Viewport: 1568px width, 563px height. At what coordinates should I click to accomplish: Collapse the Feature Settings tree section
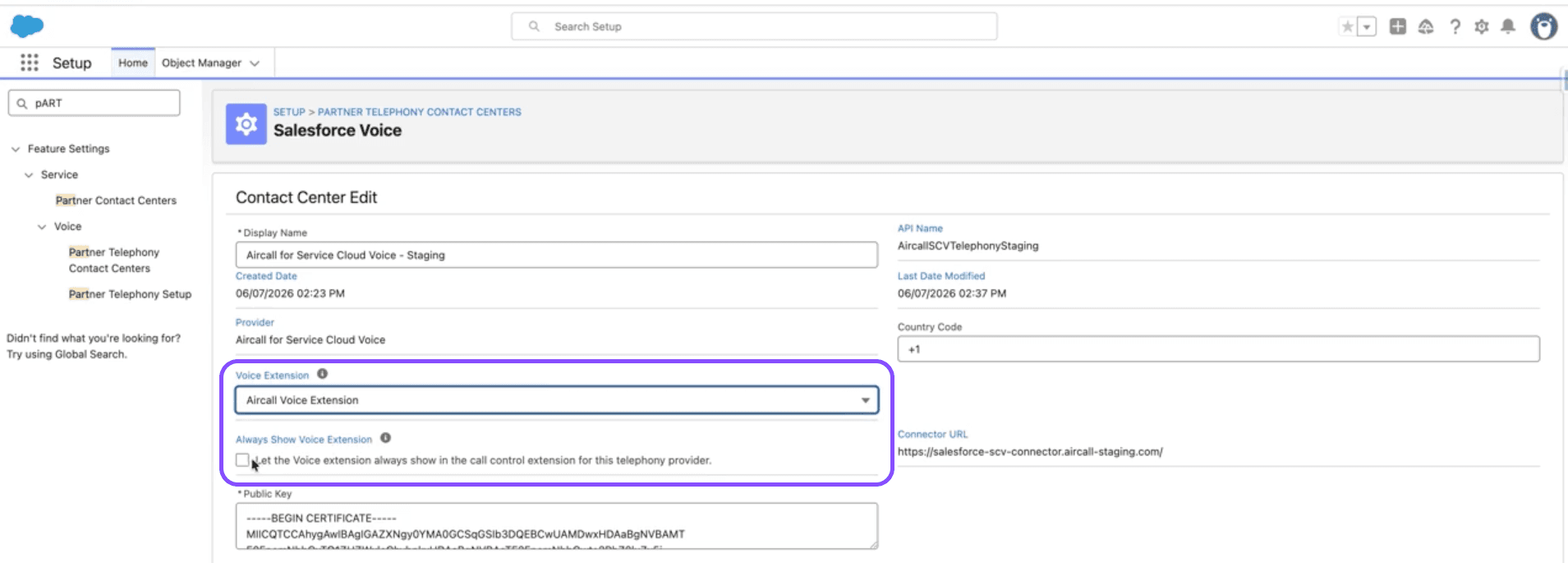pos(16,149)
